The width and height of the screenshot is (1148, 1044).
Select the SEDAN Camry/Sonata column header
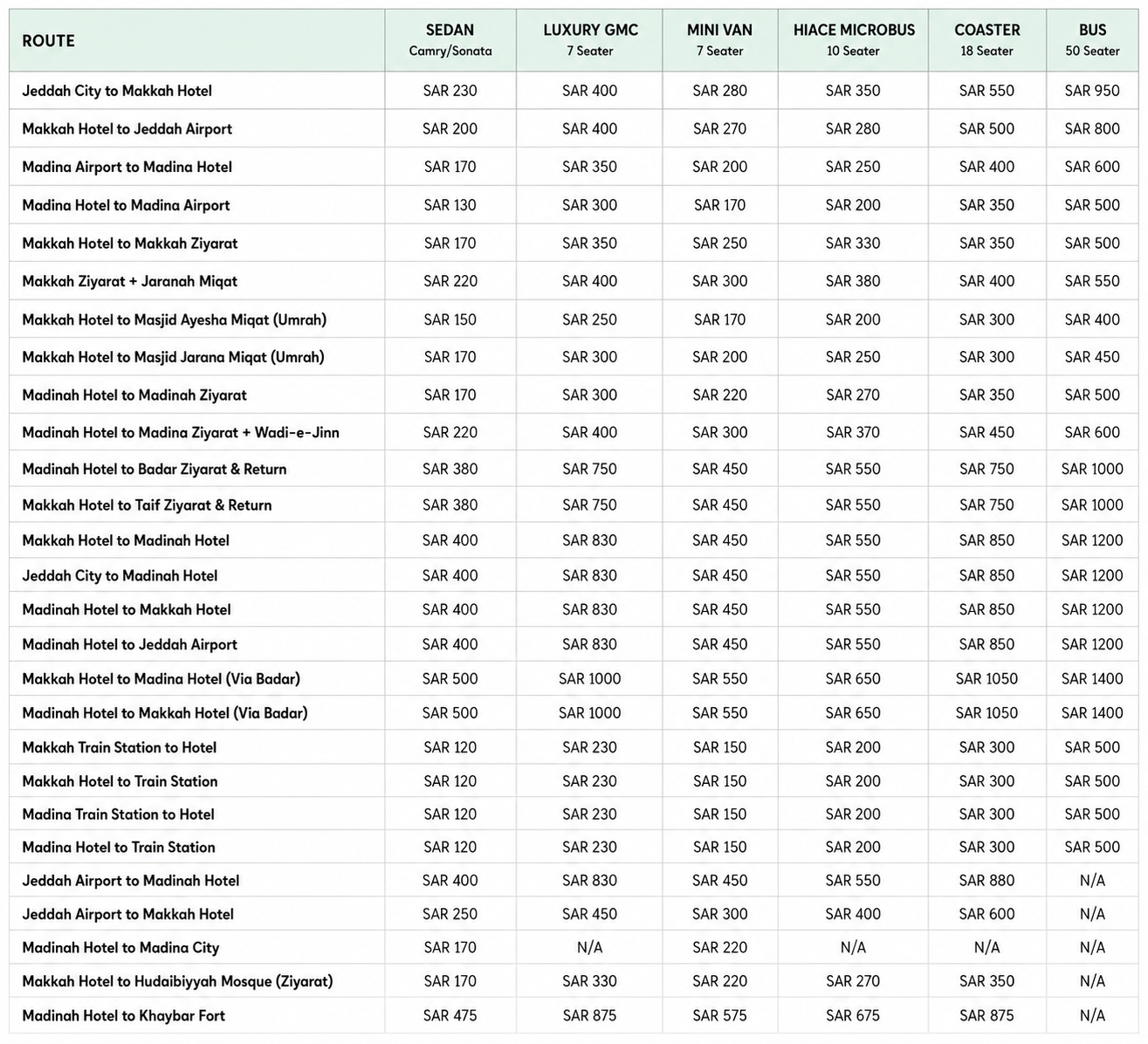click(x=450, y=40)
